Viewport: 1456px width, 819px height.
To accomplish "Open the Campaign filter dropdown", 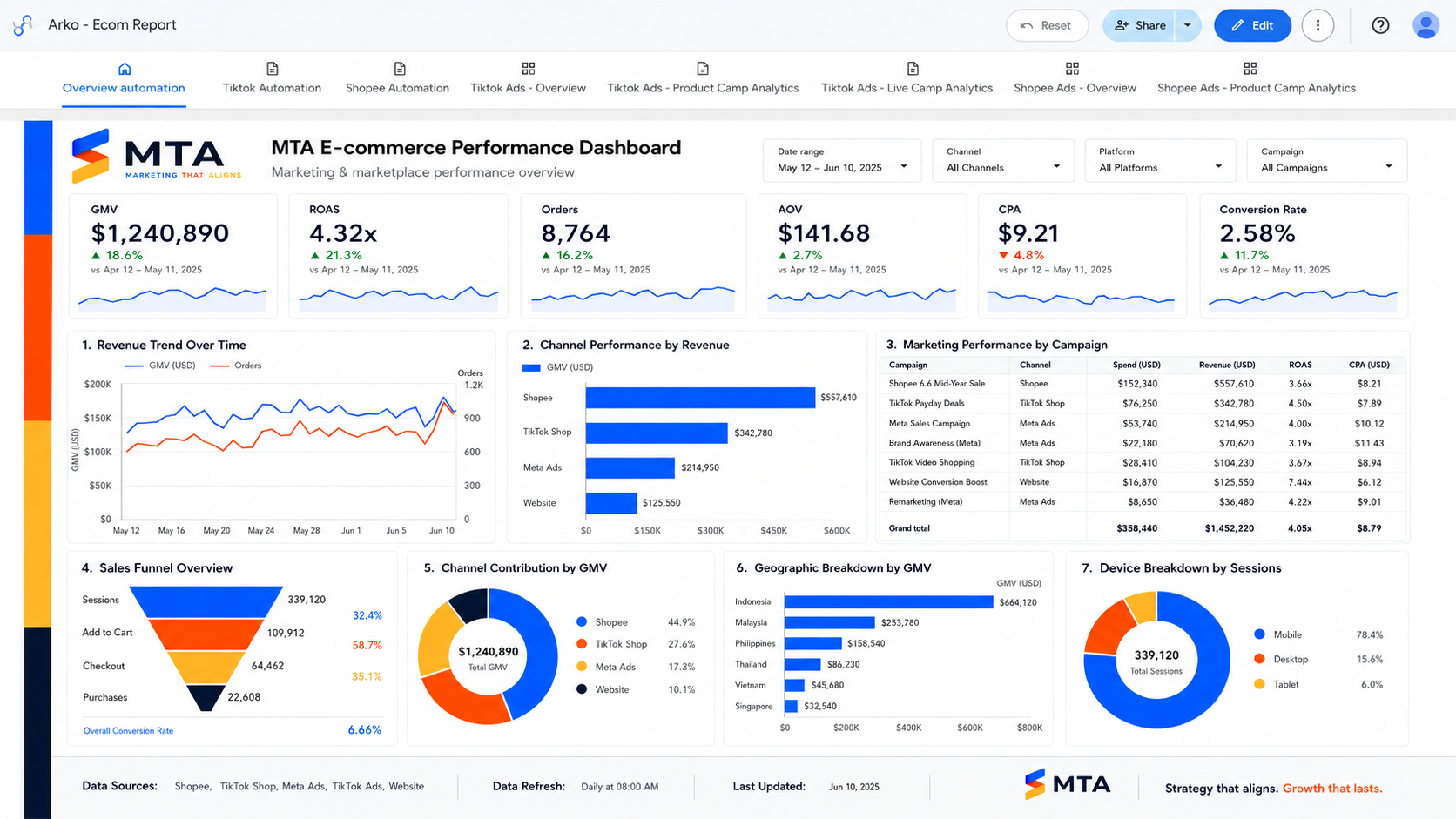I will click(x=1327, y=160).
